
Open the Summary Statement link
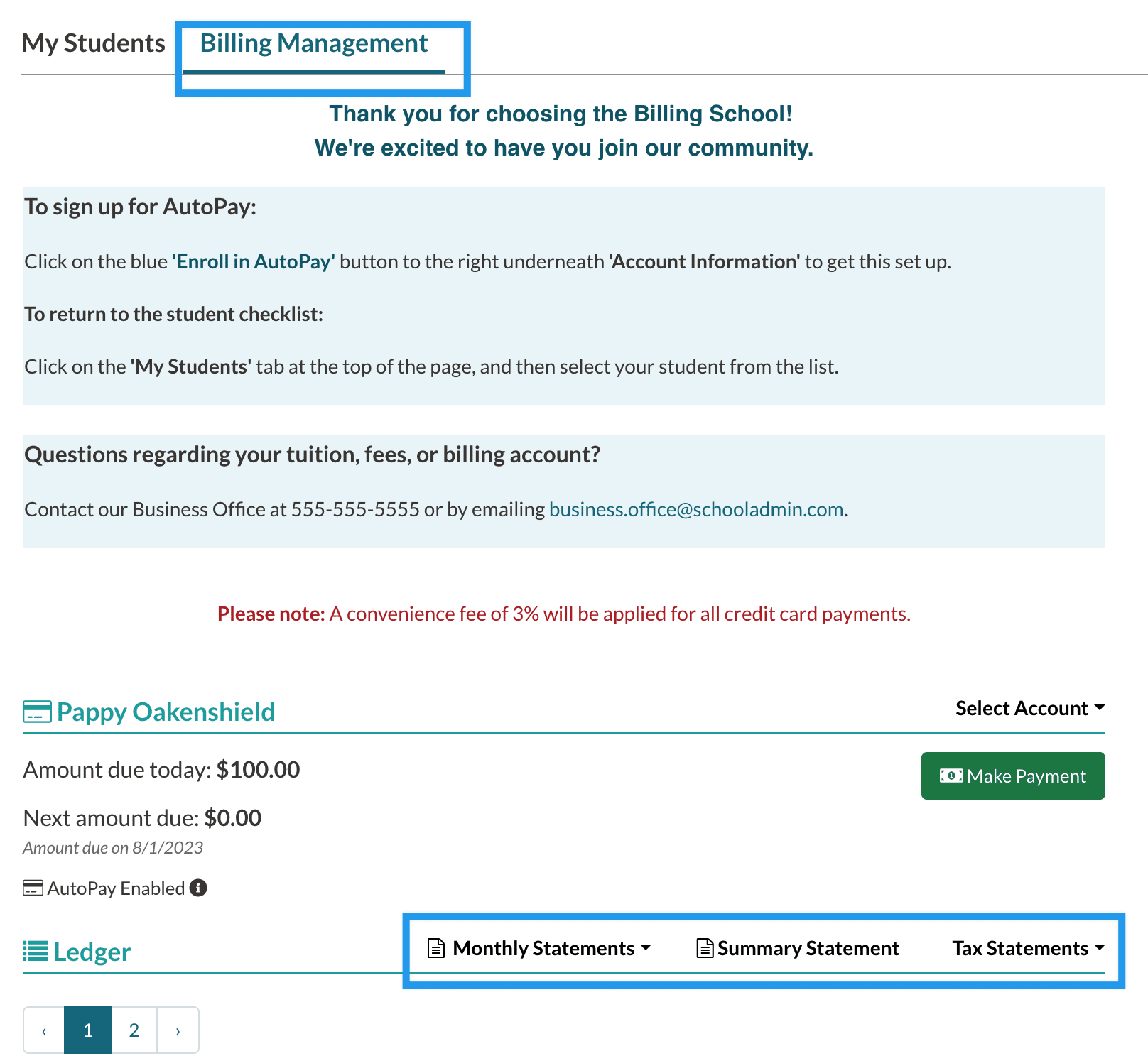(x=808, y=948)
